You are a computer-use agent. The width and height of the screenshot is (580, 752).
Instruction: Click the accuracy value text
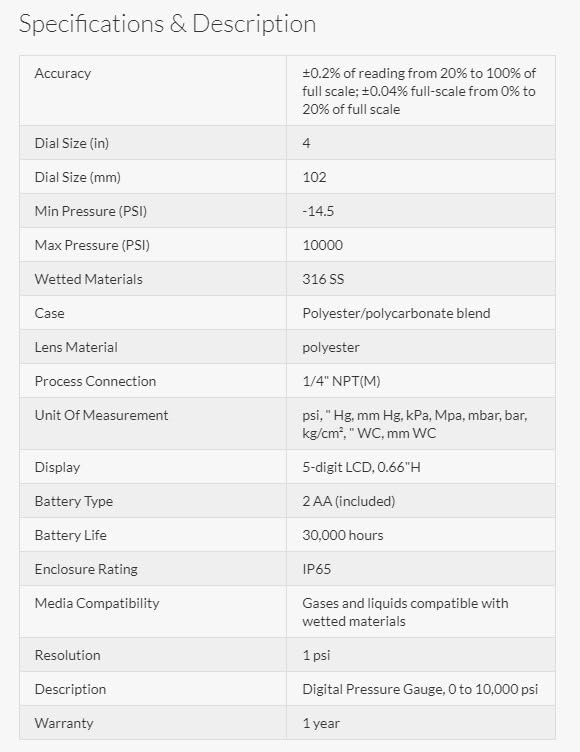pos(419,91)
